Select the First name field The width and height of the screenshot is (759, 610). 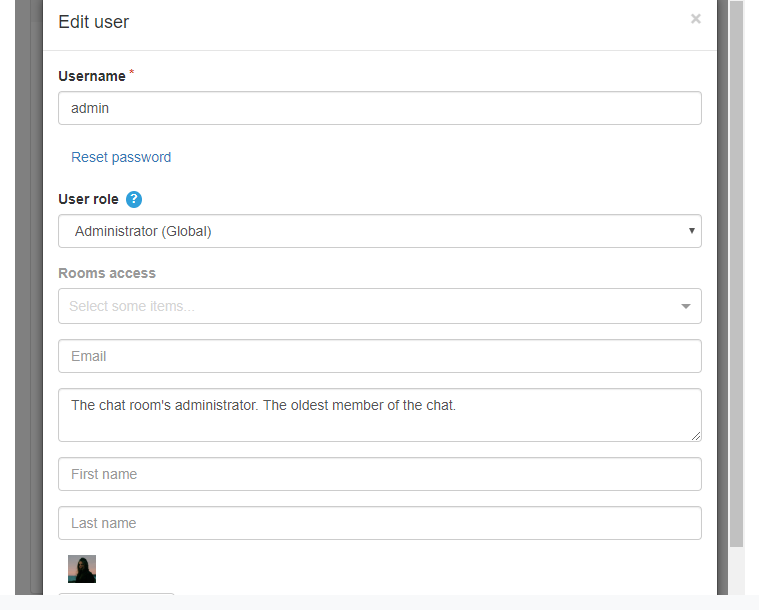point(380,474)
